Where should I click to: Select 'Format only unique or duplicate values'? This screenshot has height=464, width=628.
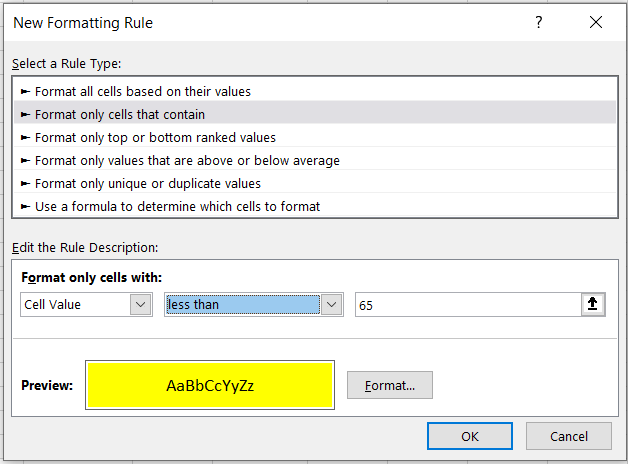(x=148, y=183)
